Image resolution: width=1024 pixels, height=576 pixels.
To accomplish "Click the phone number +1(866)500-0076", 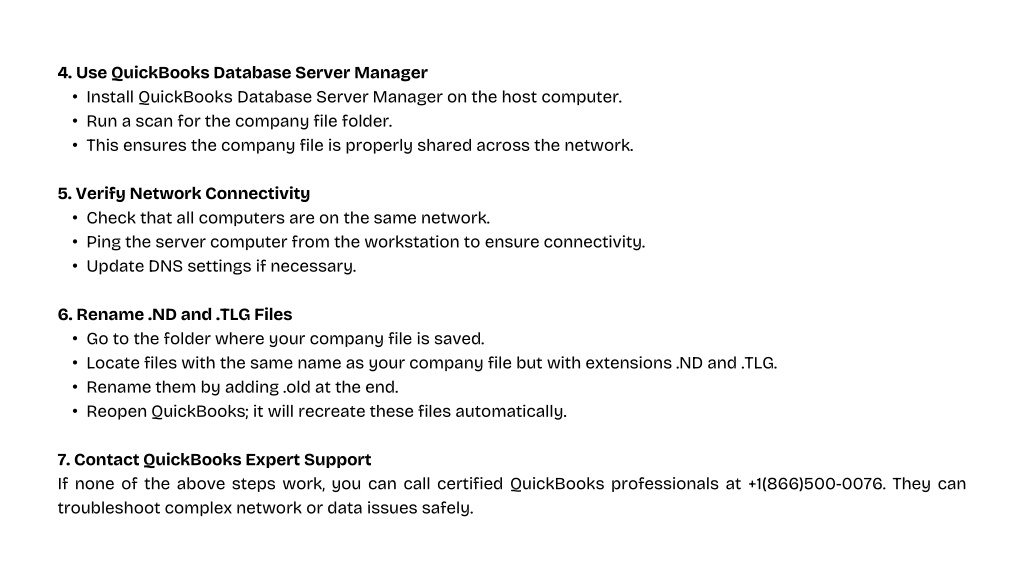I will (816, 484).
